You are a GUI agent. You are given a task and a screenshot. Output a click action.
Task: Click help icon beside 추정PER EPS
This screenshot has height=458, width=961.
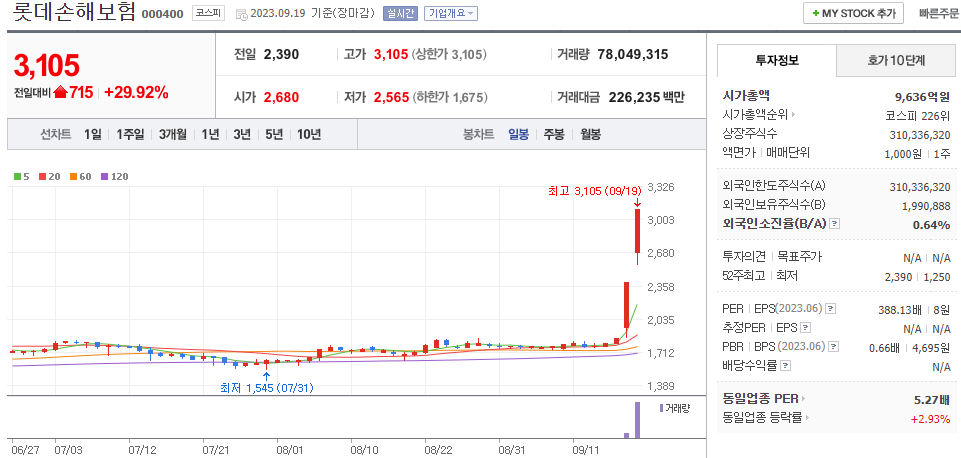[806, 327]
